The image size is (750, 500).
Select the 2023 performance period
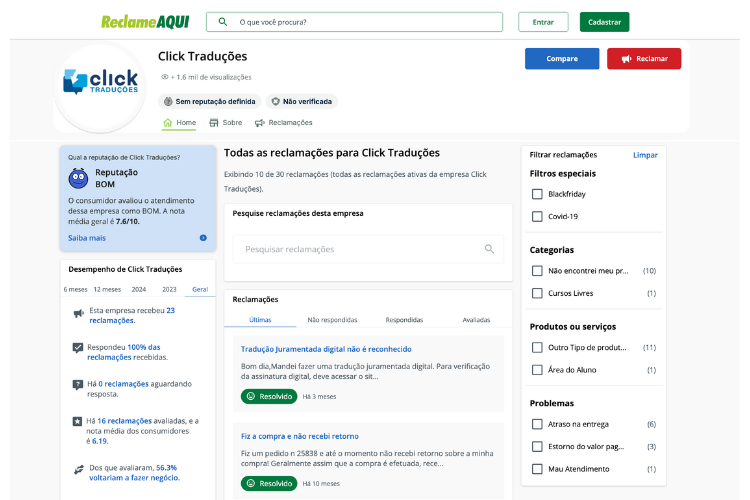tap(169, 289)
